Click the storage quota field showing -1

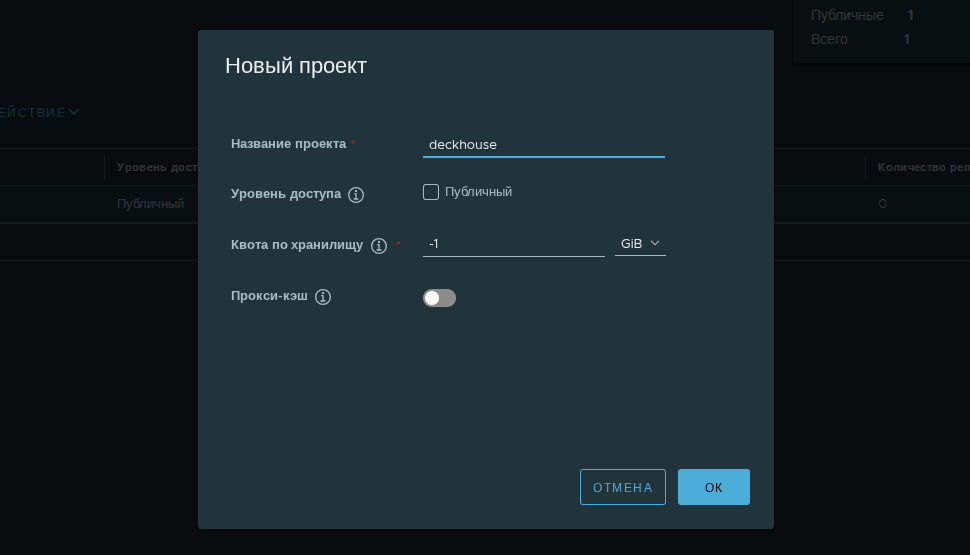pos(513,244)
